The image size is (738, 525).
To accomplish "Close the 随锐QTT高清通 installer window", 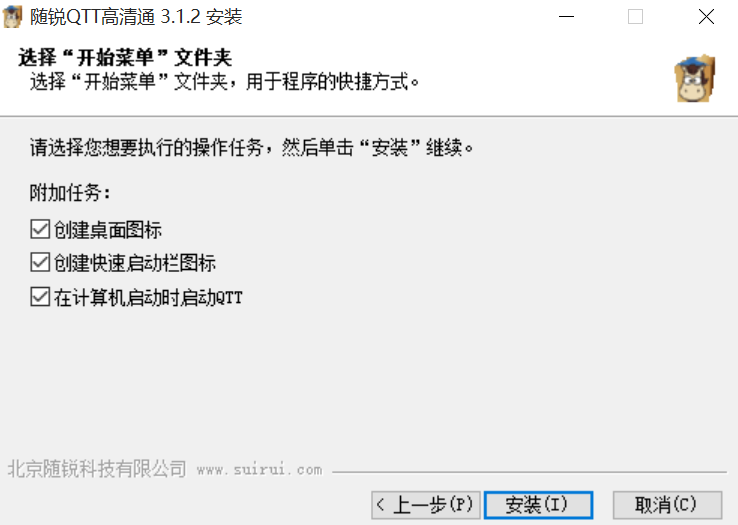I will [x=706, y=17].
